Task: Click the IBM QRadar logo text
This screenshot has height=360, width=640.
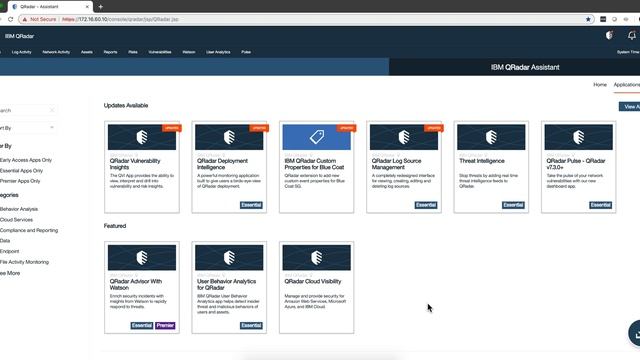Action: click(20, 36)
